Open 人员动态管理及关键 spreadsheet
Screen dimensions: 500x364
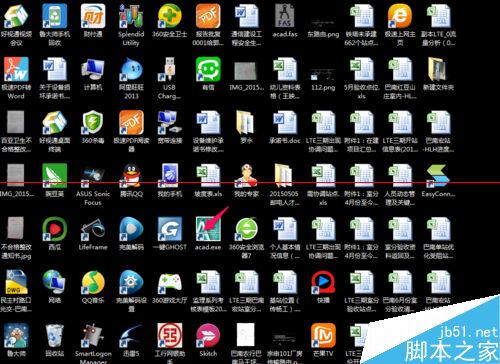(400, 175)
